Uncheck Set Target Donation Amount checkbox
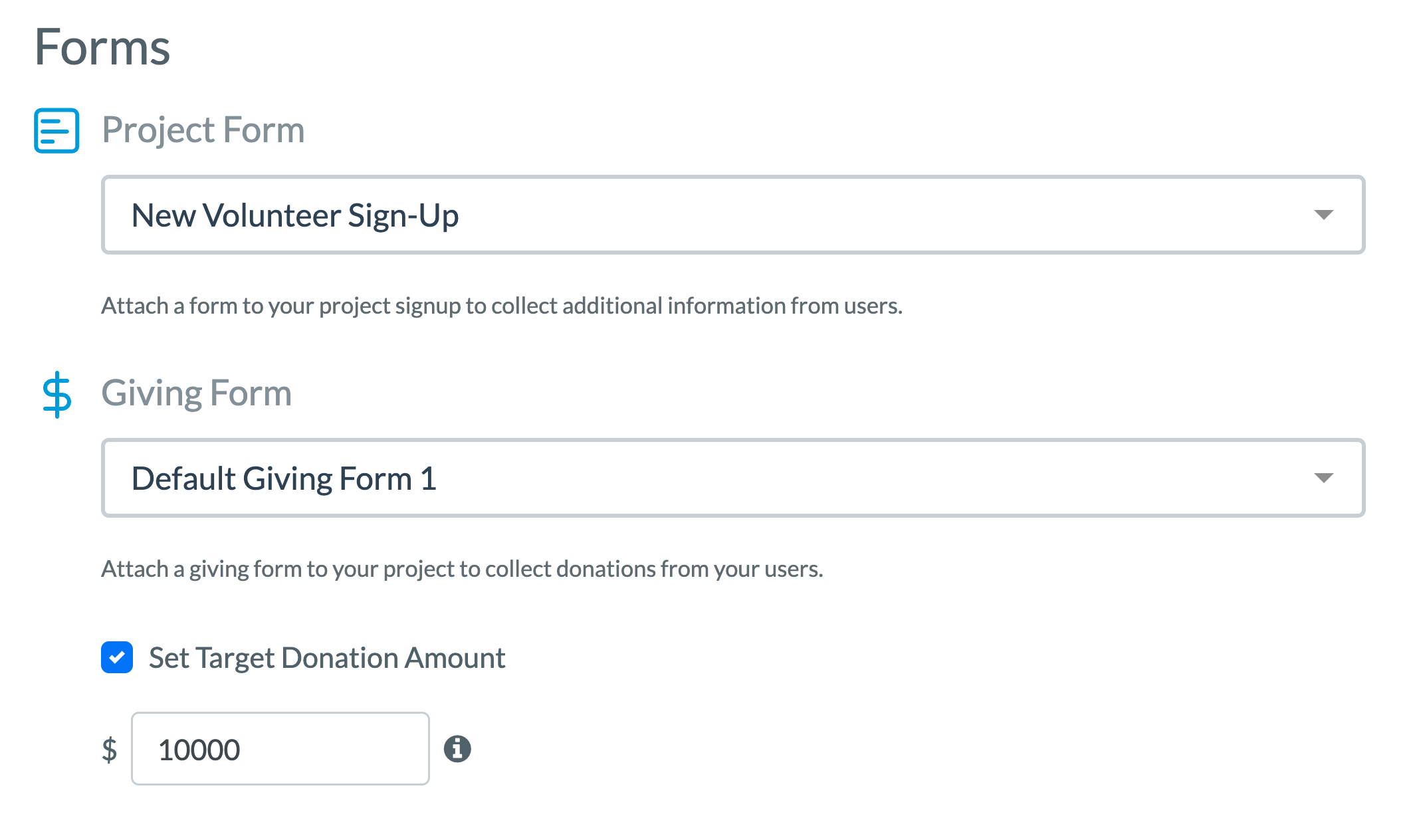1421x840 pixels. coord(117,657)
